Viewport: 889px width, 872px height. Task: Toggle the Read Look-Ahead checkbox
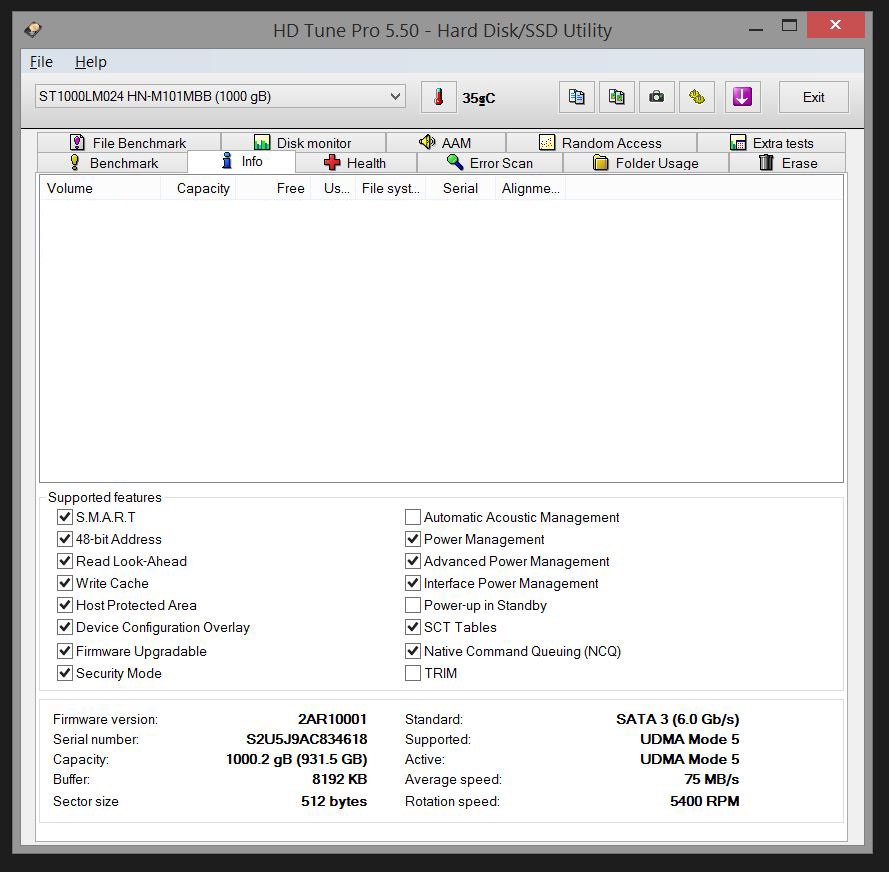click(x=65, y=561)
